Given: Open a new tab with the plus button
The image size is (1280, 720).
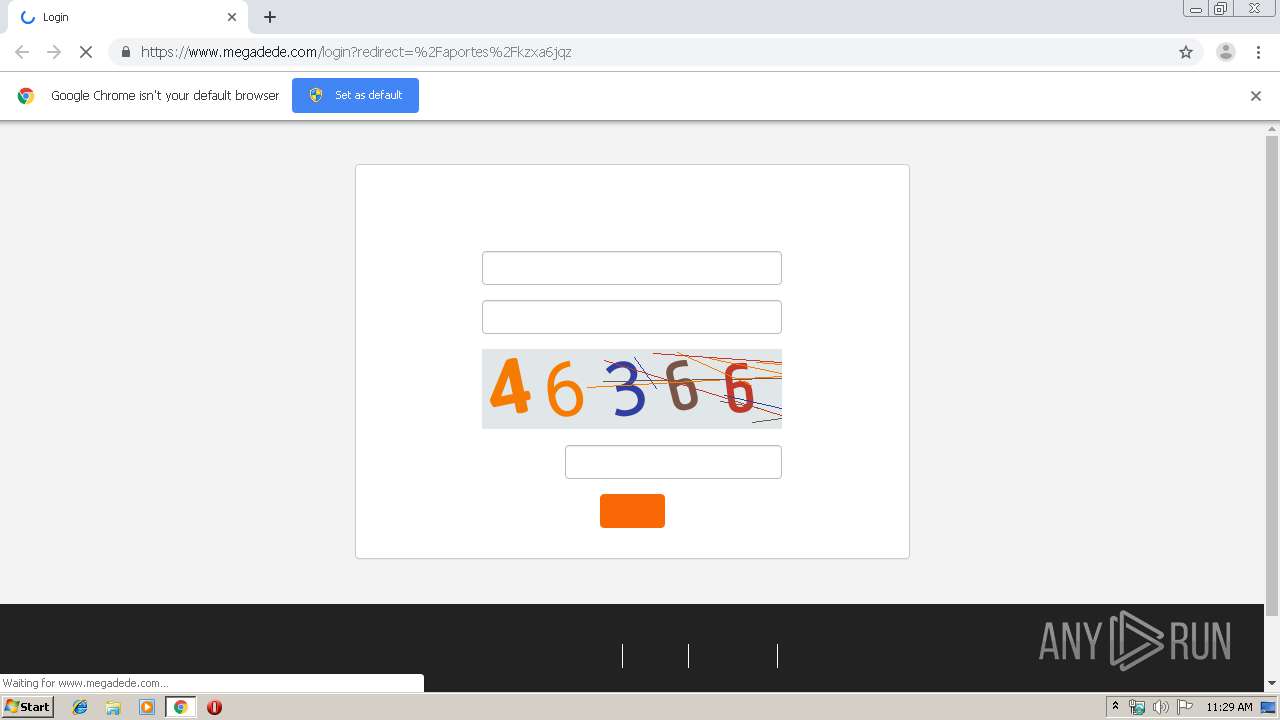Looking at the screenshot, I should coord(270,17).
